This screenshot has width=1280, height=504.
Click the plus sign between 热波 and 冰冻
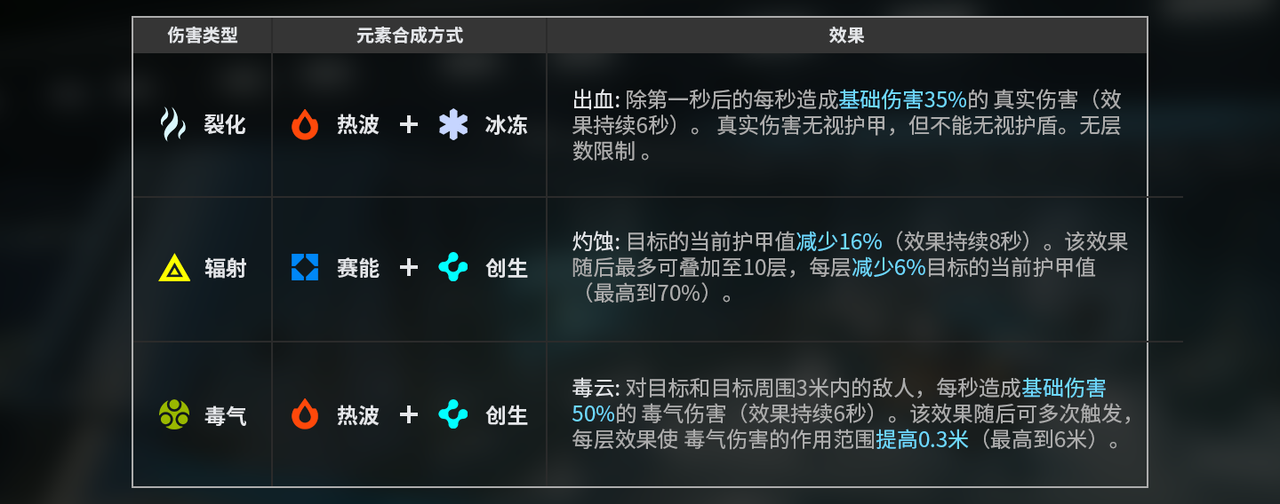(408, 125)
